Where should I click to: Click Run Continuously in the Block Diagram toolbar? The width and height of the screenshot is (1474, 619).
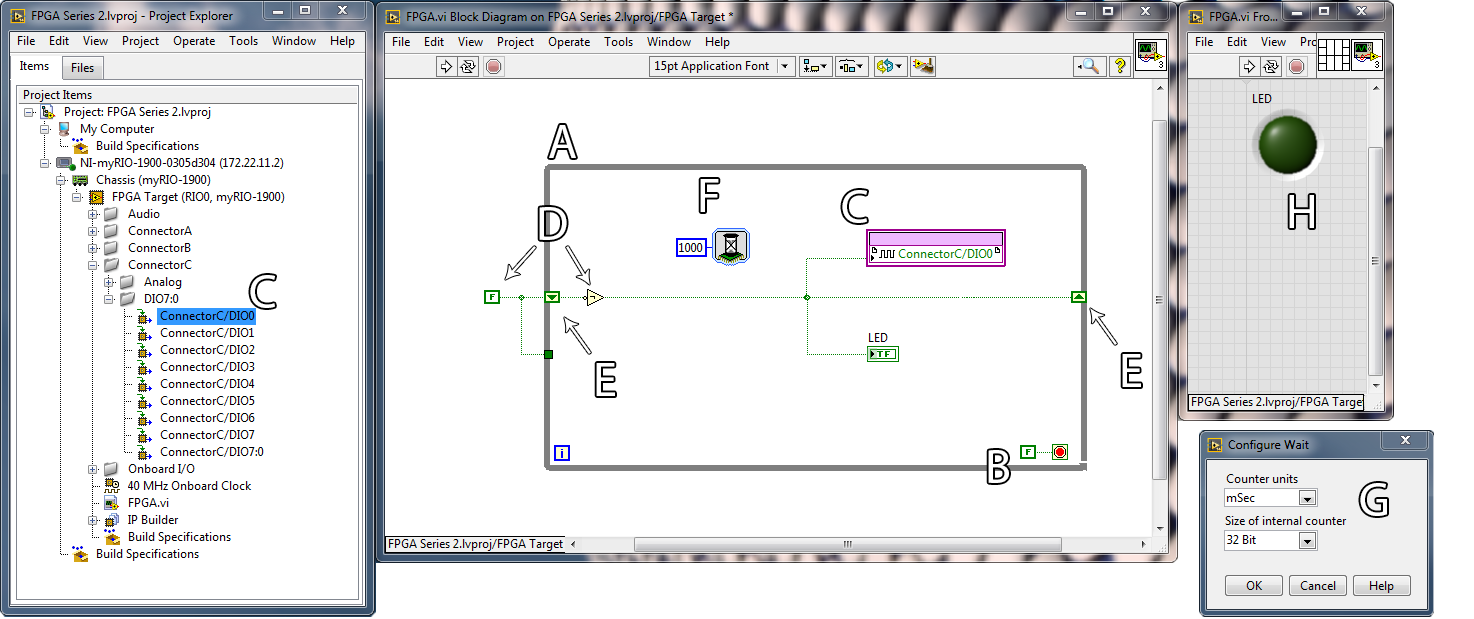[x=468, y=67]
